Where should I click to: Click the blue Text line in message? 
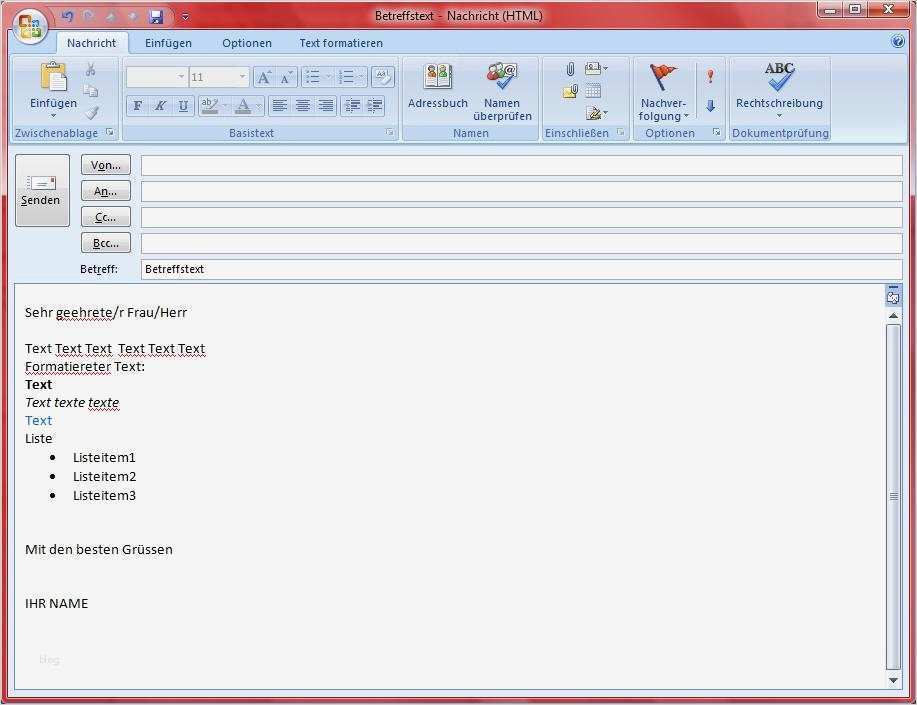[39, 420]
